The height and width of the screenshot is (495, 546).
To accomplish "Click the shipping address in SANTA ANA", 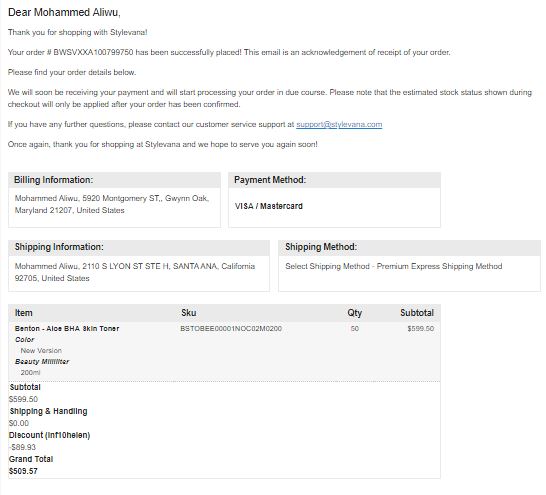I will pyautogui.click(x=135, y=272).
